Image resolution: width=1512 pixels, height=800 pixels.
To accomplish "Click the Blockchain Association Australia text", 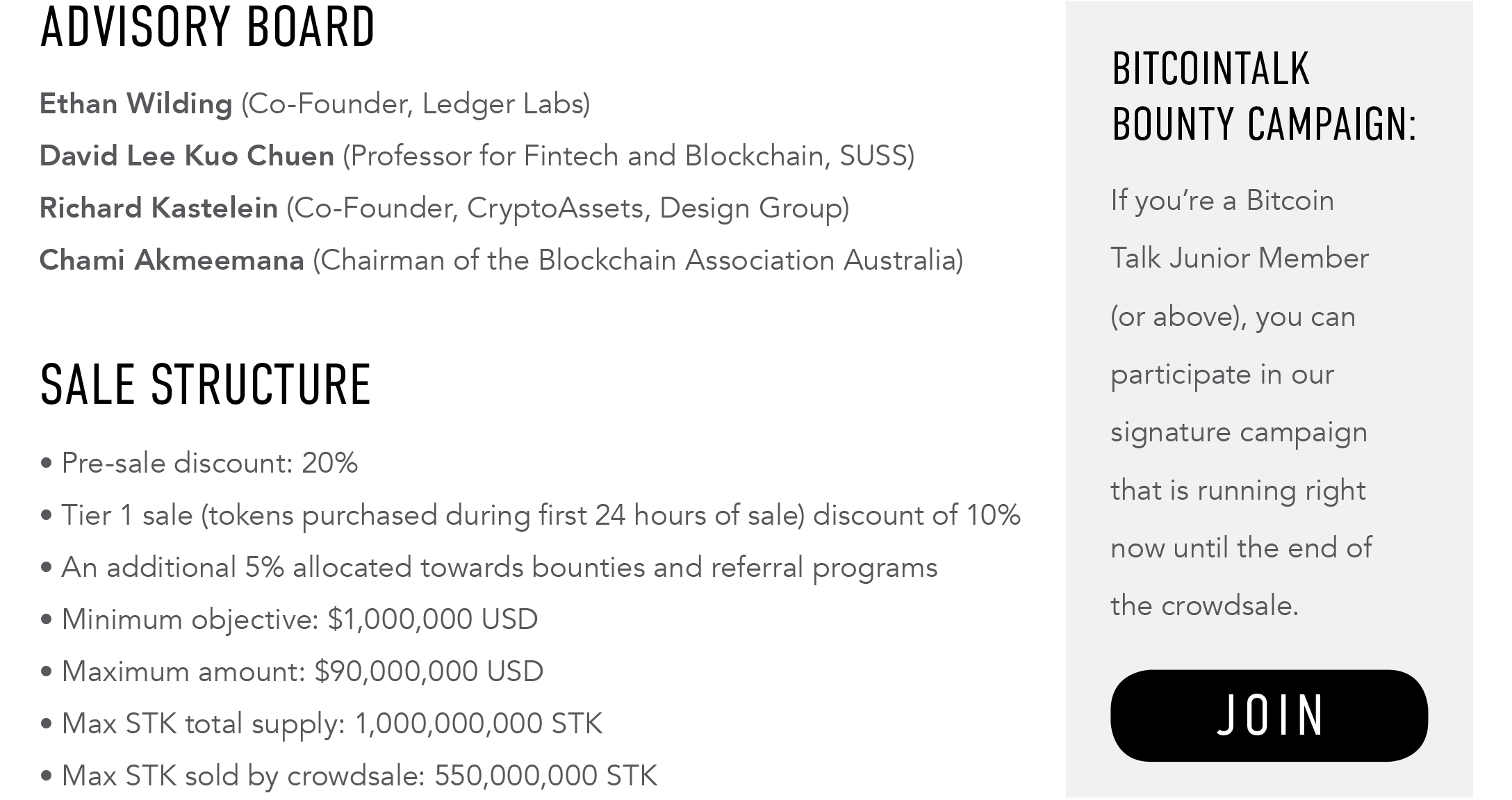I will (x=638, y=260).
